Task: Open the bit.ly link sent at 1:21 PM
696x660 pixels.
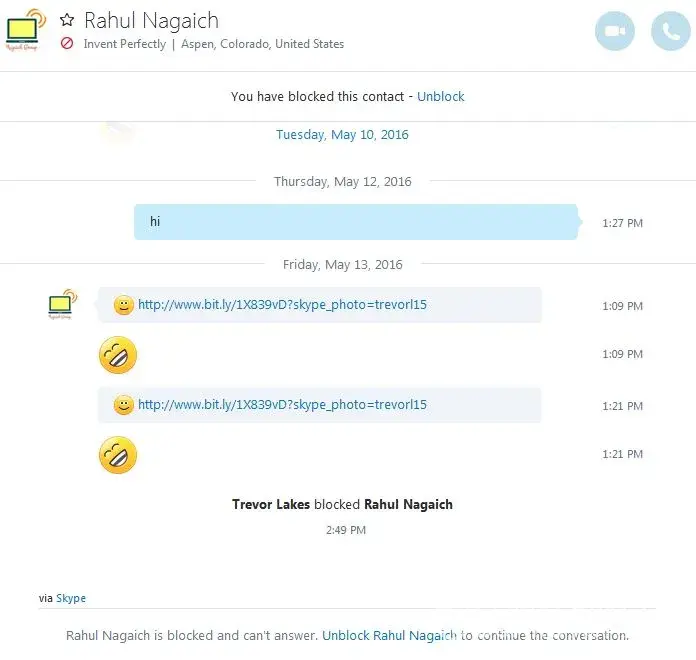Action: point(282,405)
